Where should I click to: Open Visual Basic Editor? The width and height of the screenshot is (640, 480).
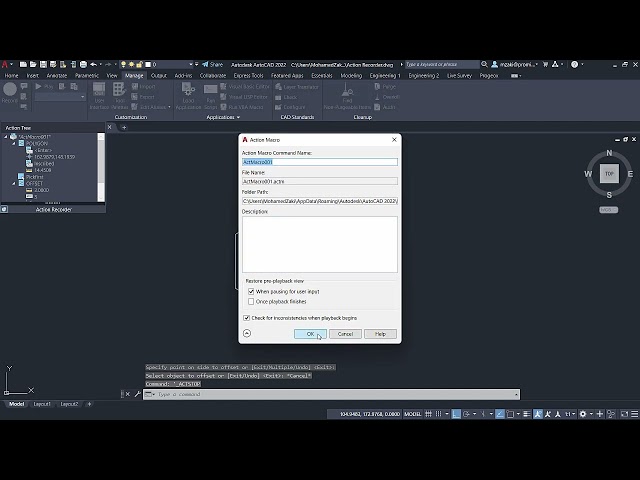[x=245, y=87]
